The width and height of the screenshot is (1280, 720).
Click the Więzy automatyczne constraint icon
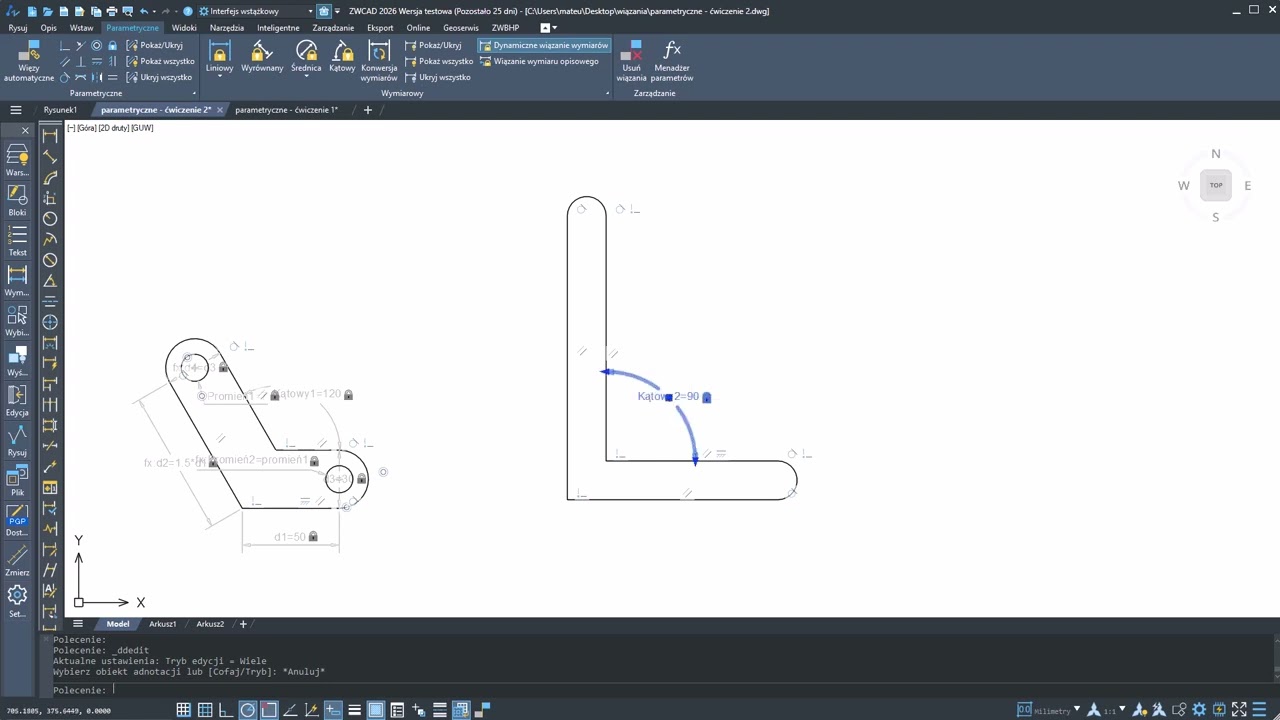pyautogui.click(x=29, y=61)
